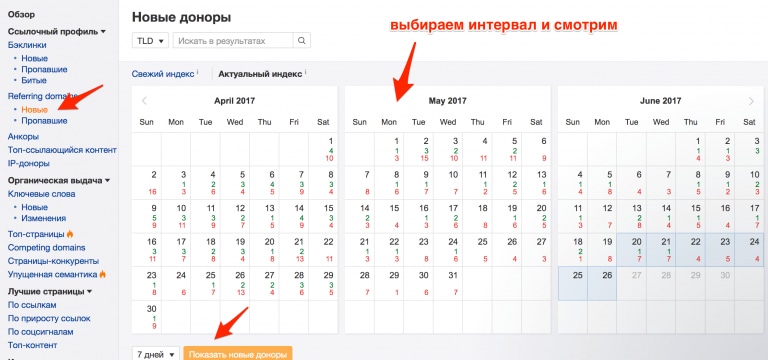The image size is (768, 360).
Task: Go to next month arrow
Action: [751, 101]
